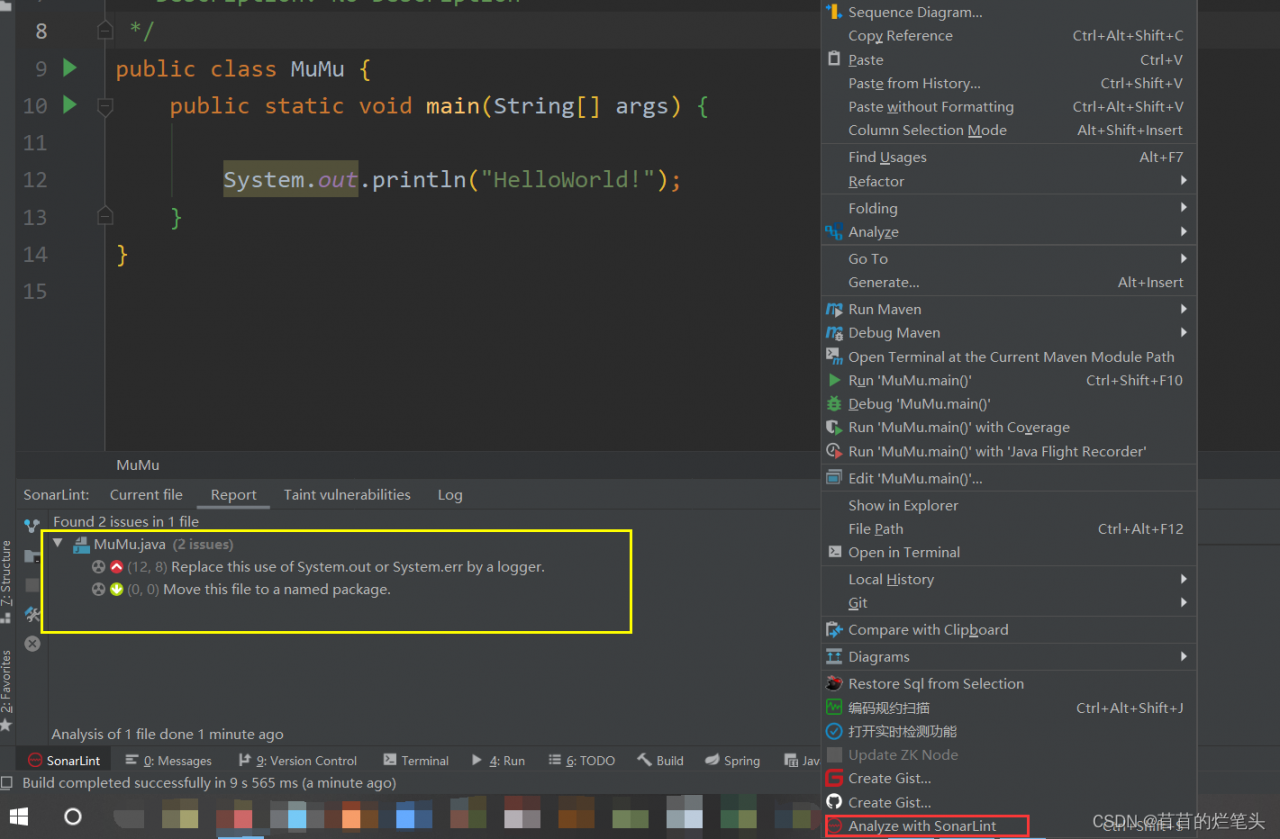Select Generate... in the context menu
This screenshot has height=839, width=1280.
(1009, 282)
